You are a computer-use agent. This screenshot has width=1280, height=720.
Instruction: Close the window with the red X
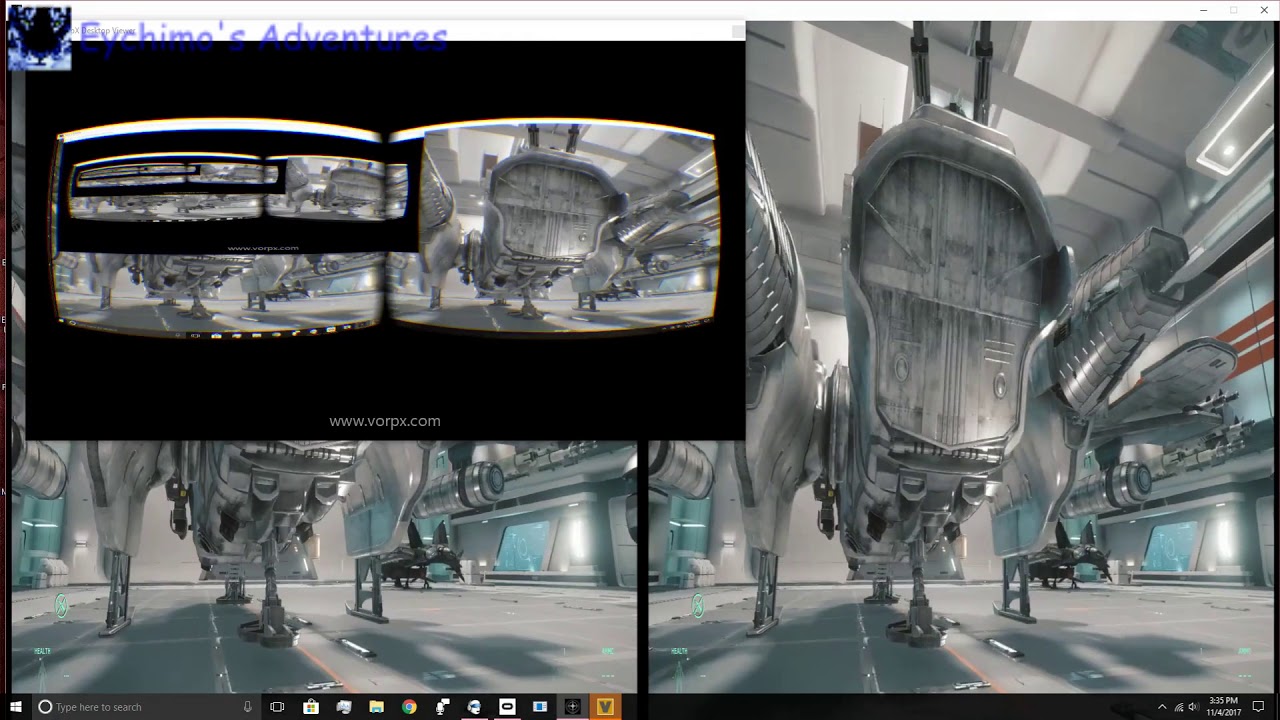point(1264,10)
